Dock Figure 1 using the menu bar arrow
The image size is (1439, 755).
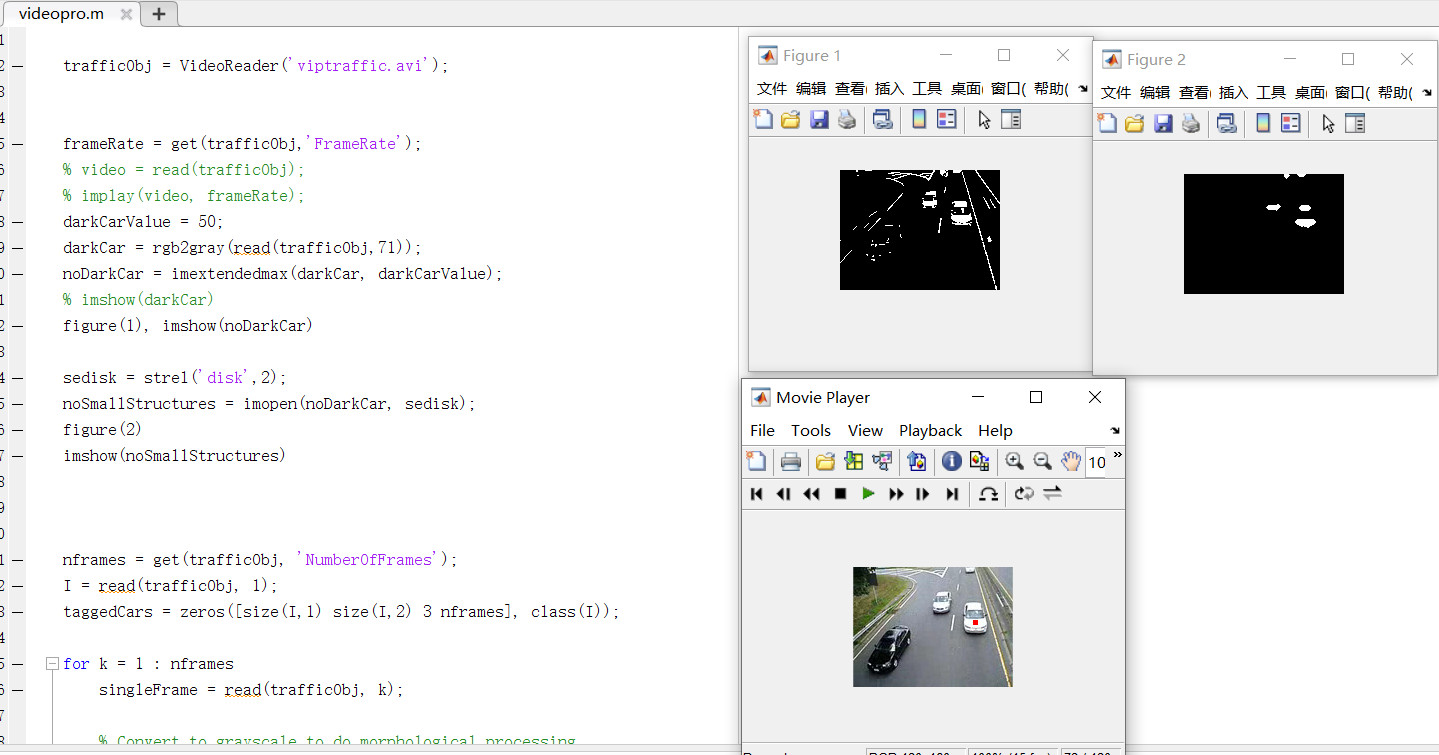(x=1083, y=89)
